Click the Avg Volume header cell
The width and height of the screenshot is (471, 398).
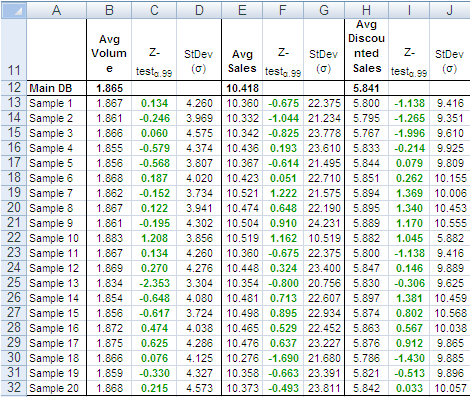[x=109, y=49]
